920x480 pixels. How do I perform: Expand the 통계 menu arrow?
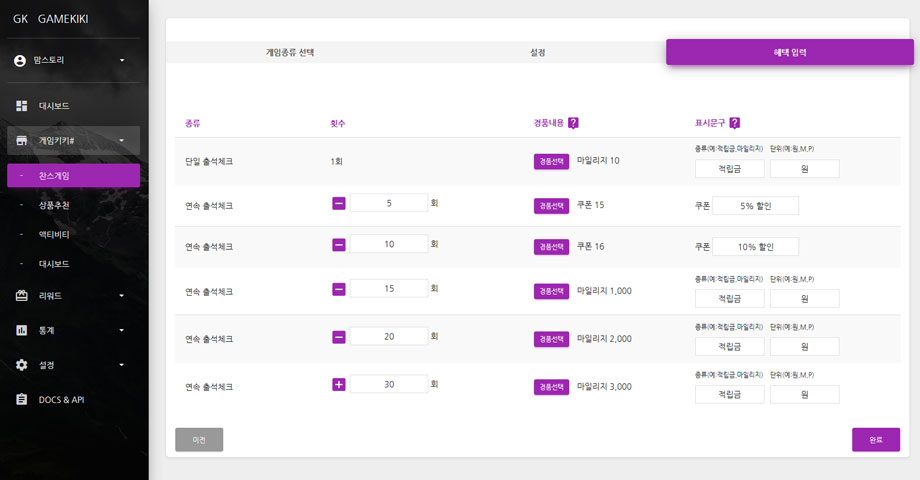pyautogui.click(x=122, y=330)
